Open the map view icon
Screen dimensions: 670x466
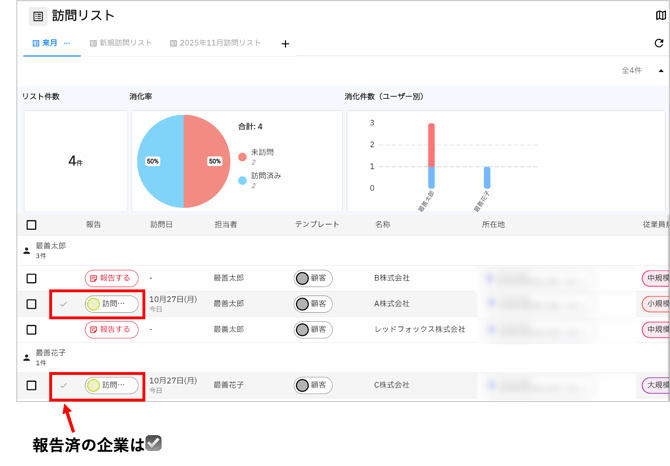click(x=660, y=16)
